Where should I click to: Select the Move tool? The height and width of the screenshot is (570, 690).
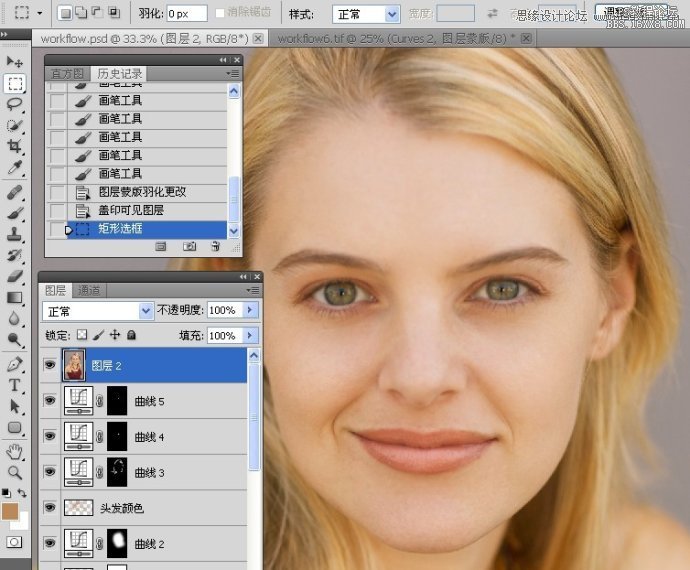click(x=15, y=62)
